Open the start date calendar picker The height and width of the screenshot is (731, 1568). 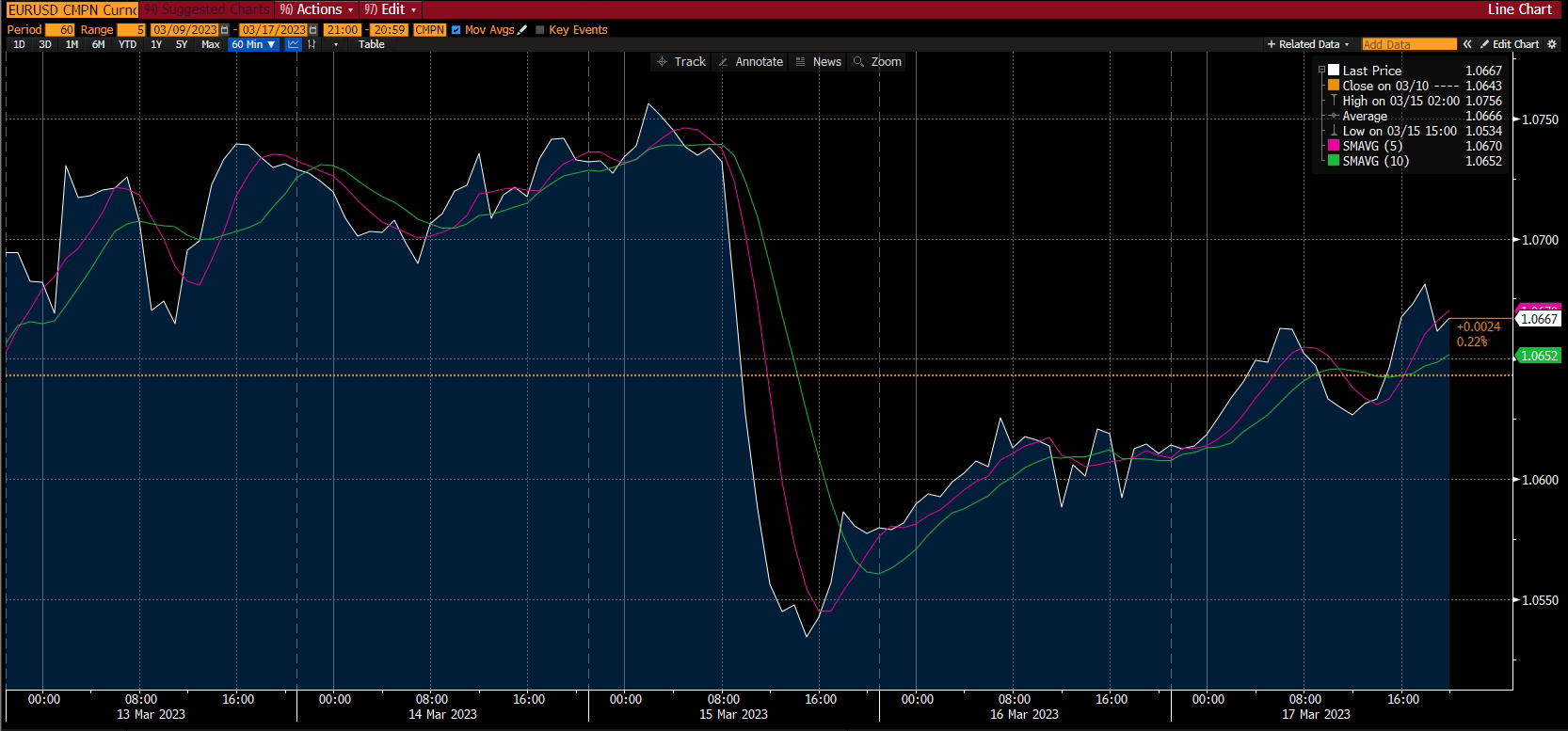tap(224, 30)
